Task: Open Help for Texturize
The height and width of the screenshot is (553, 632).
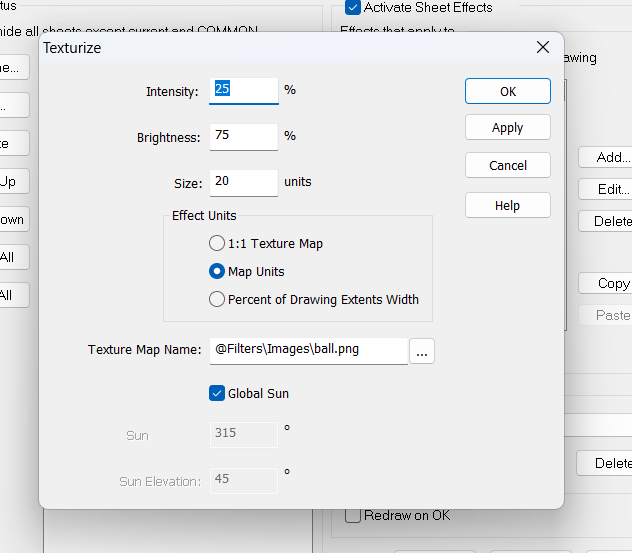Action: (507, 205)
